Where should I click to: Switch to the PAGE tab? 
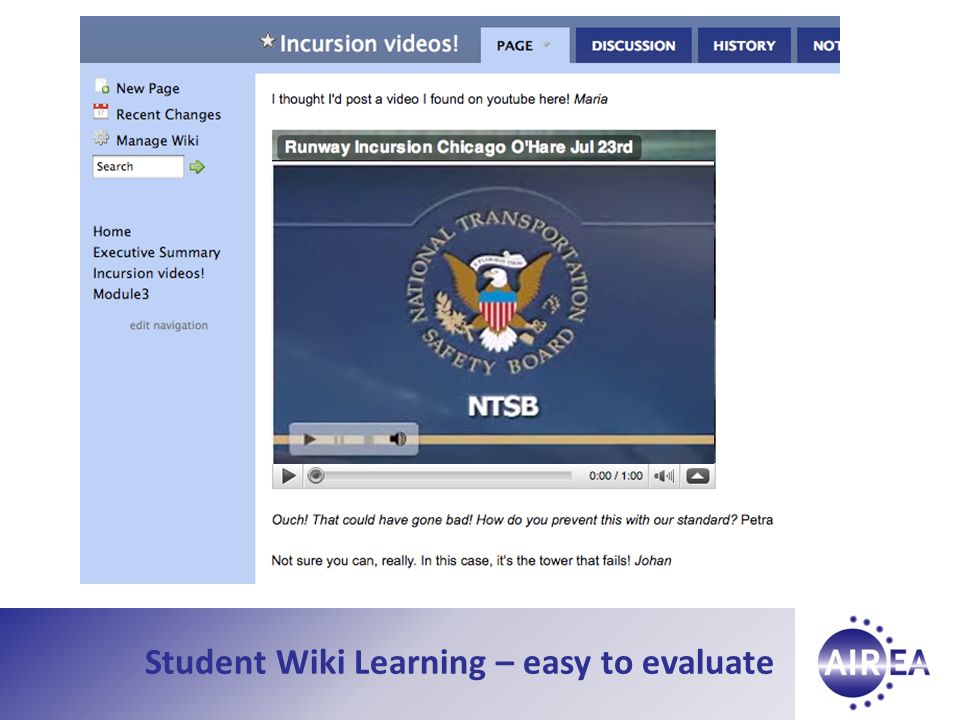pos(525,45)
